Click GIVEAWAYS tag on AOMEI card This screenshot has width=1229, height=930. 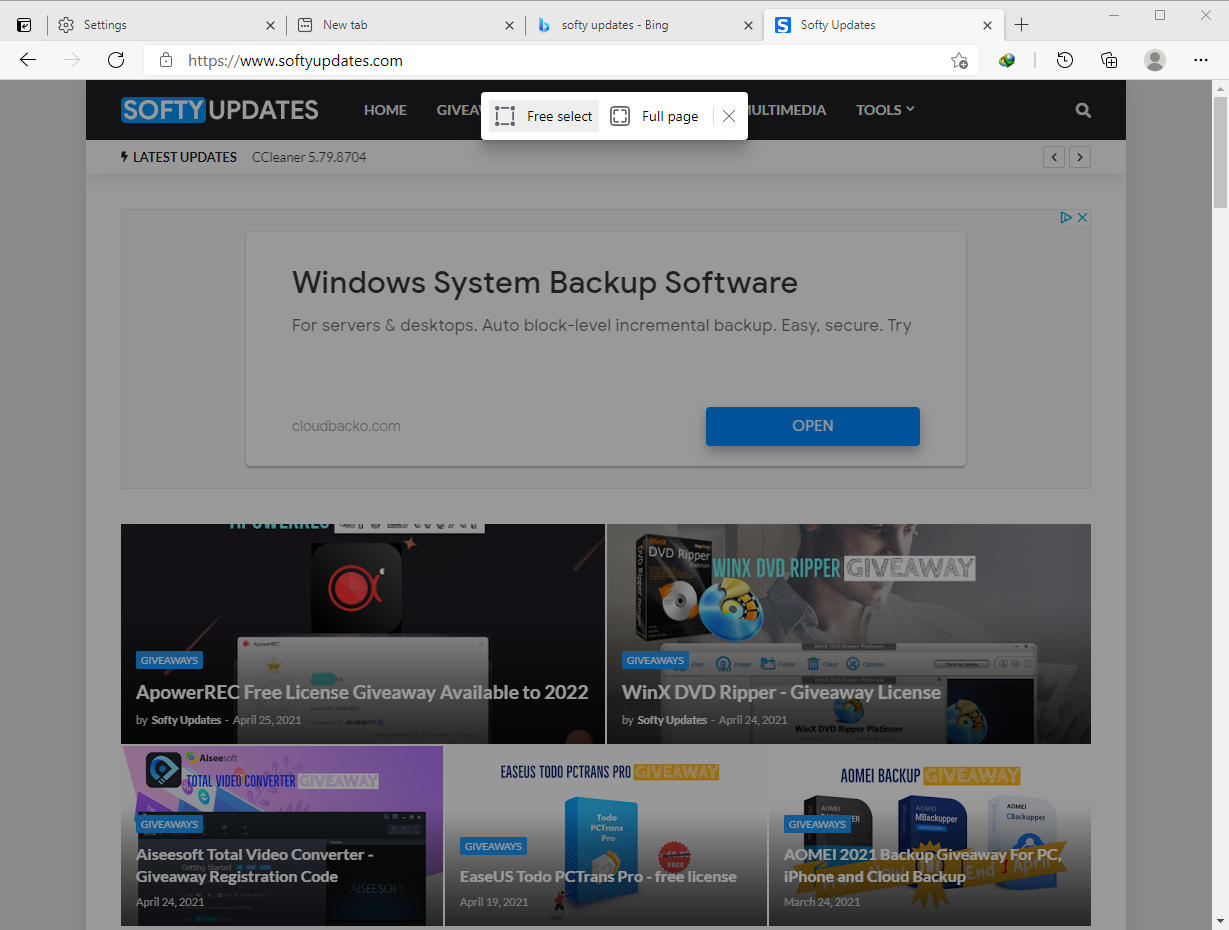click(x=817, y=824)
